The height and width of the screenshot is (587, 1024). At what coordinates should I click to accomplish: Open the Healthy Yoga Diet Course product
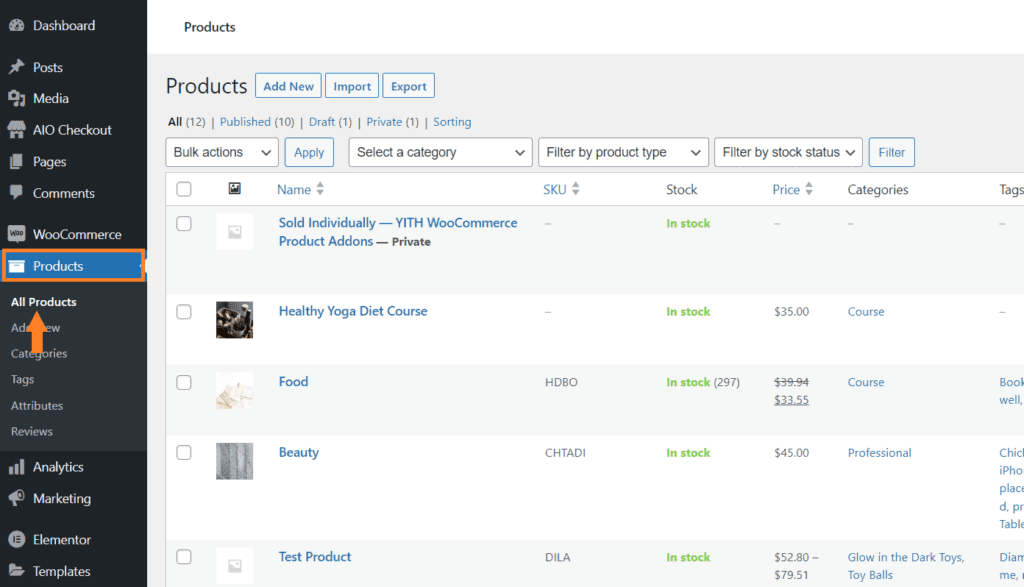pyautogui.click(x=352, y=311)
